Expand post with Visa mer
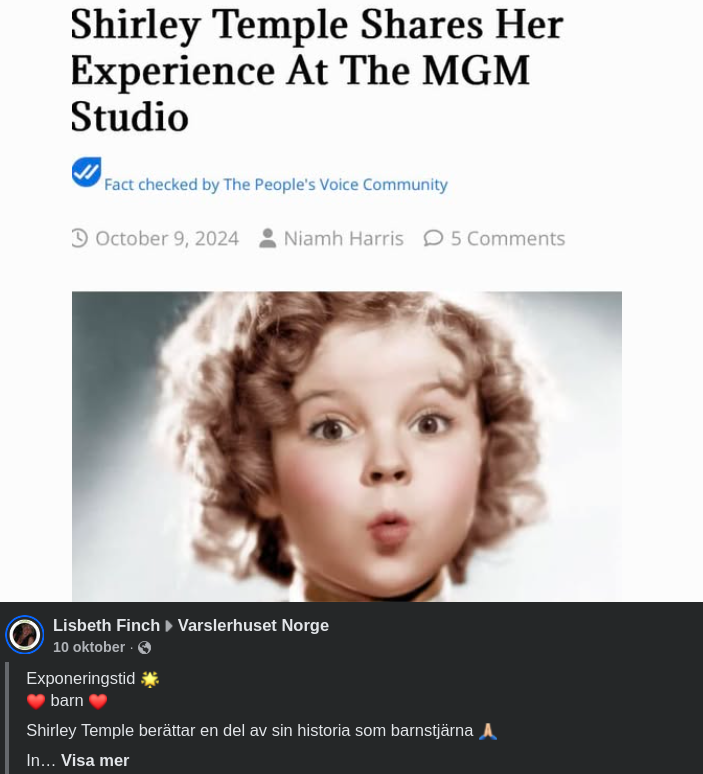Image resolution: width=703 pixels, height=774 pixels. (95, 760)
